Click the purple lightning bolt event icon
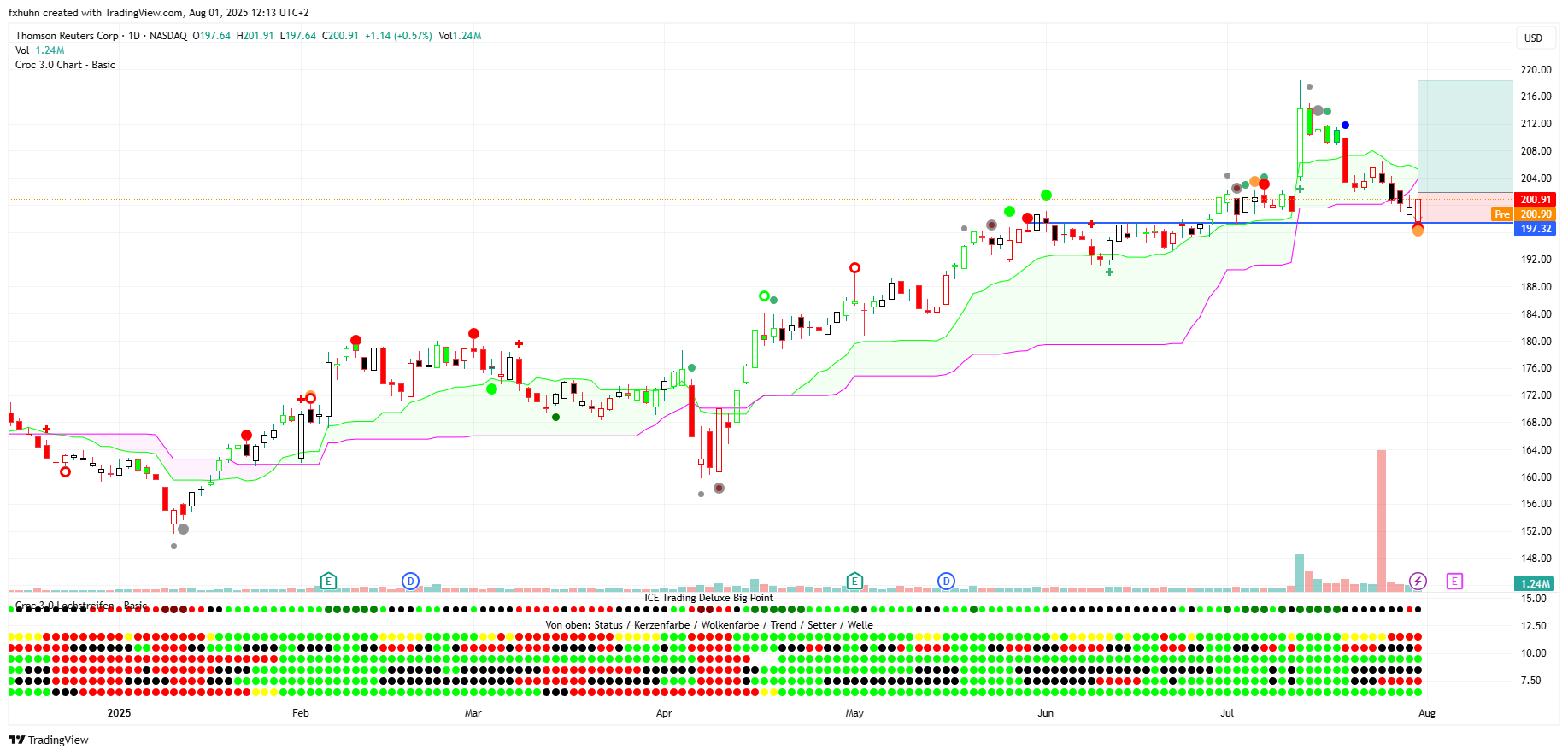This screenshot has width=1568, height=755. tap(1418, 582)
